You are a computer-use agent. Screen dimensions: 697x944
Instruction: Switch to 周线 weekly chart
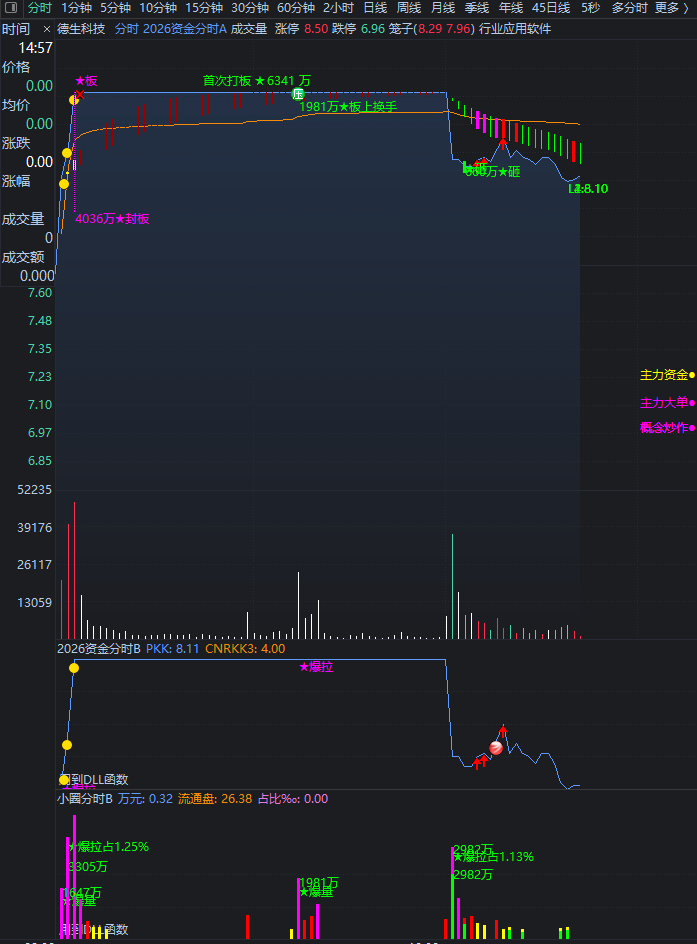click(x=409, y=8)
